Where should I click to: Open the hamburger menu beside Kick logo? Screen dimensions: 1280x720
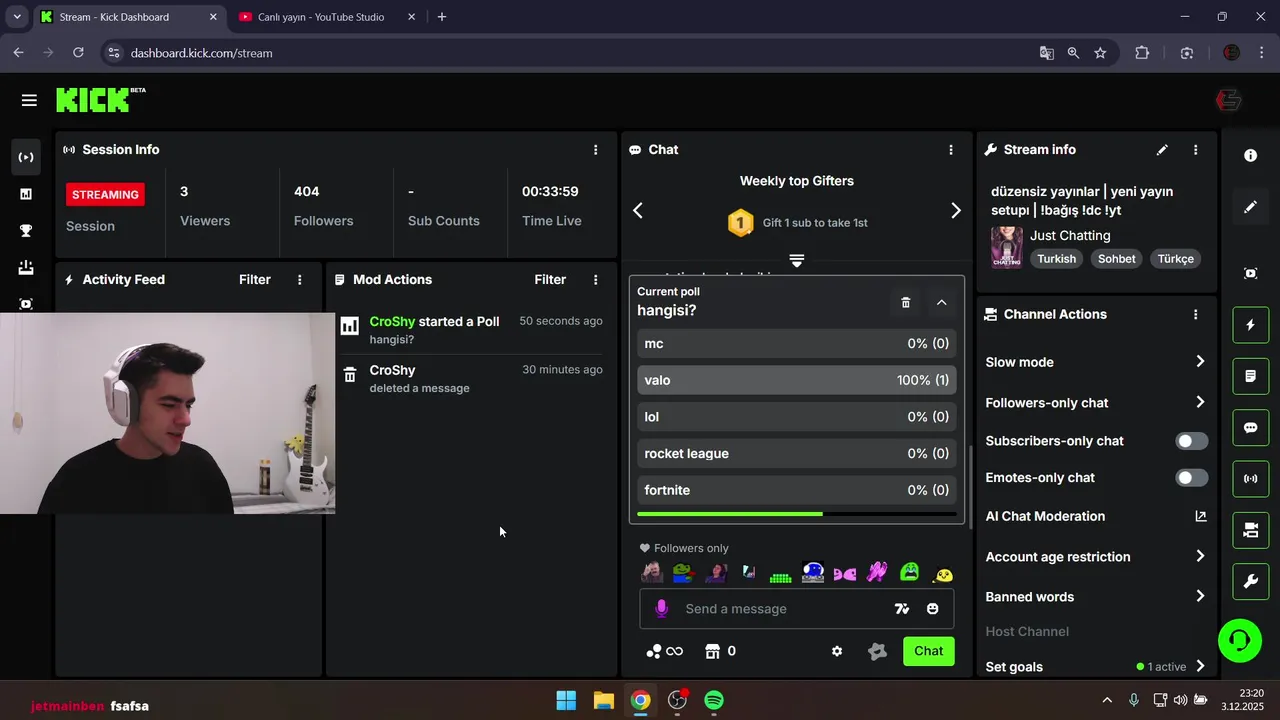(x=29, y=100)
